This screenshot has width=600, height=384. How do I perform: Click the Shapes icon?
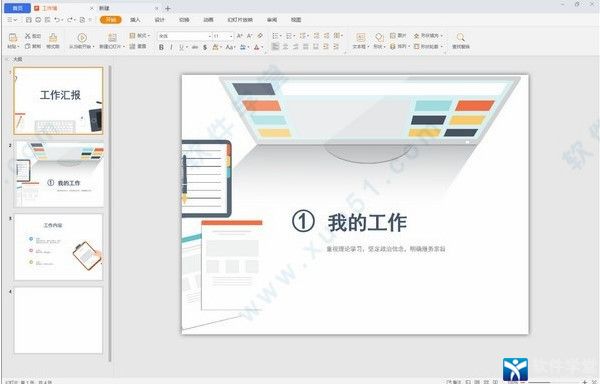[379, 37]
